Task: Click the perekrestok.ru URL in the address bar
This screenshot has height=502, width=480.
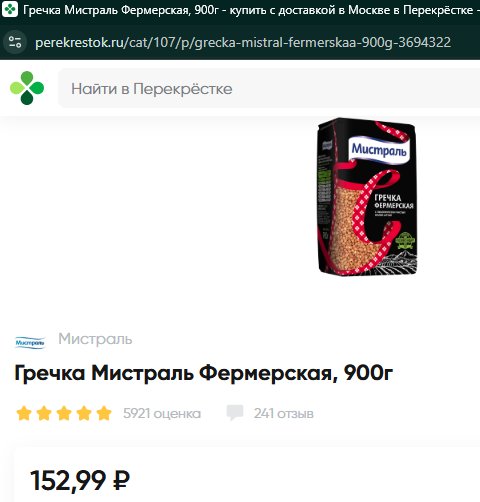Action: tap(243, 42)
